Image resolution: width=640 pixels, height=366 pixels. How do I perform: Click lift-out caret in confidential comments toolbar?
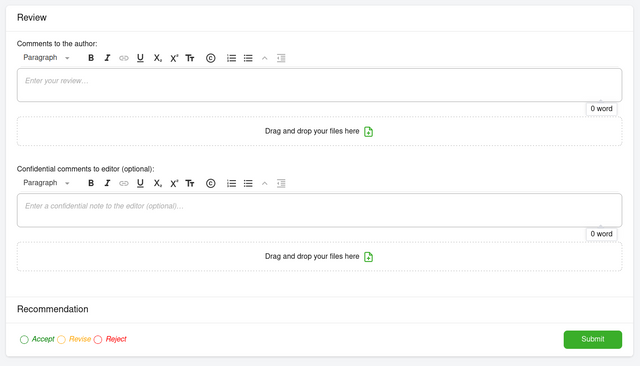(x=264, y=184)
